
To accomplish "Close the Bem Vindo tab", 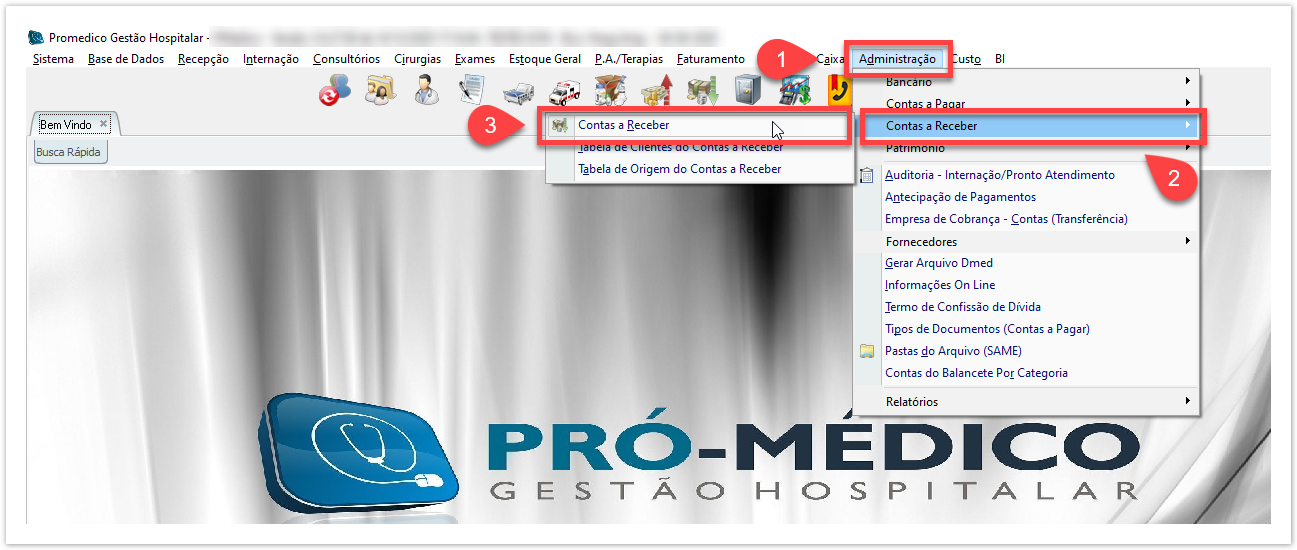I will pyautogui.click(x=103, y=124).
